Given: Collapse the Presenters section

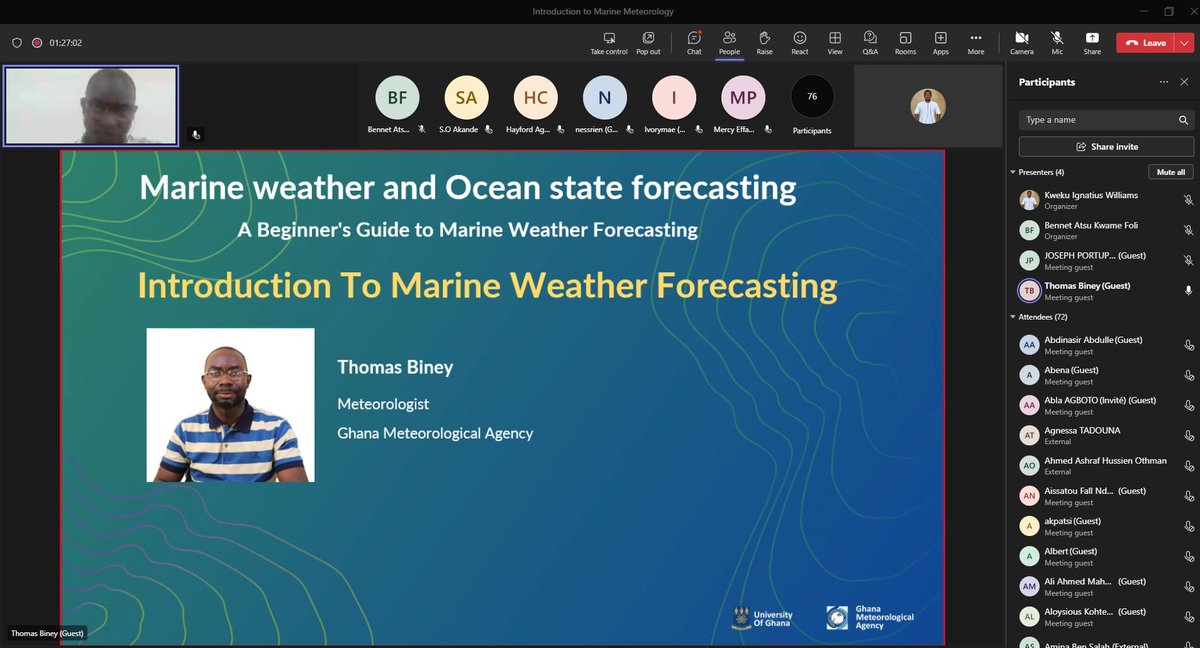Looking at the screenshot, I should pyautogui.click(x=1013, y=172).
